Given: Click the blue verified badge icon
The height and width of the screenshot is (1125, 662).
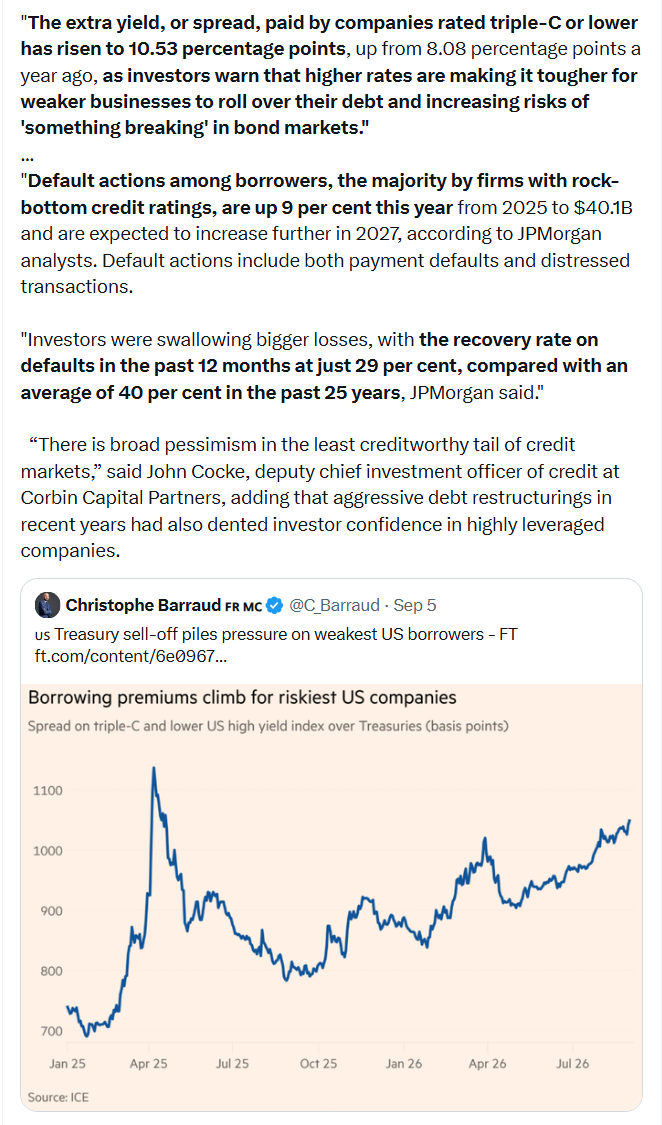Looking at the screenshot, I should (274, 606).
